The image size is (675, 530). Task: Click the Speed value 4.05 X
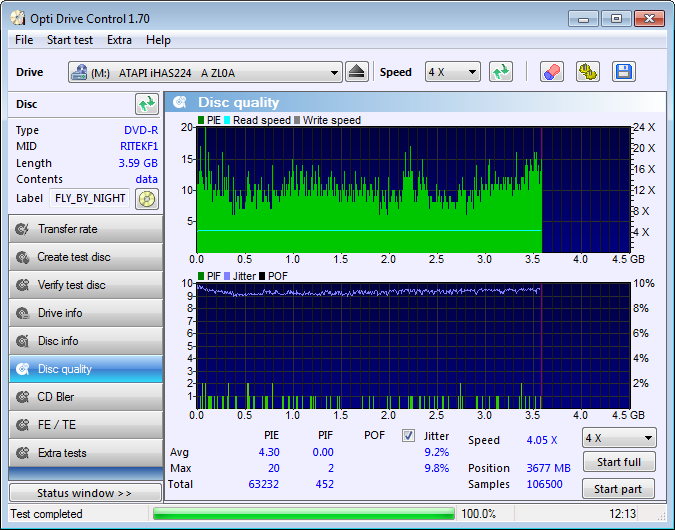(542, 440)
